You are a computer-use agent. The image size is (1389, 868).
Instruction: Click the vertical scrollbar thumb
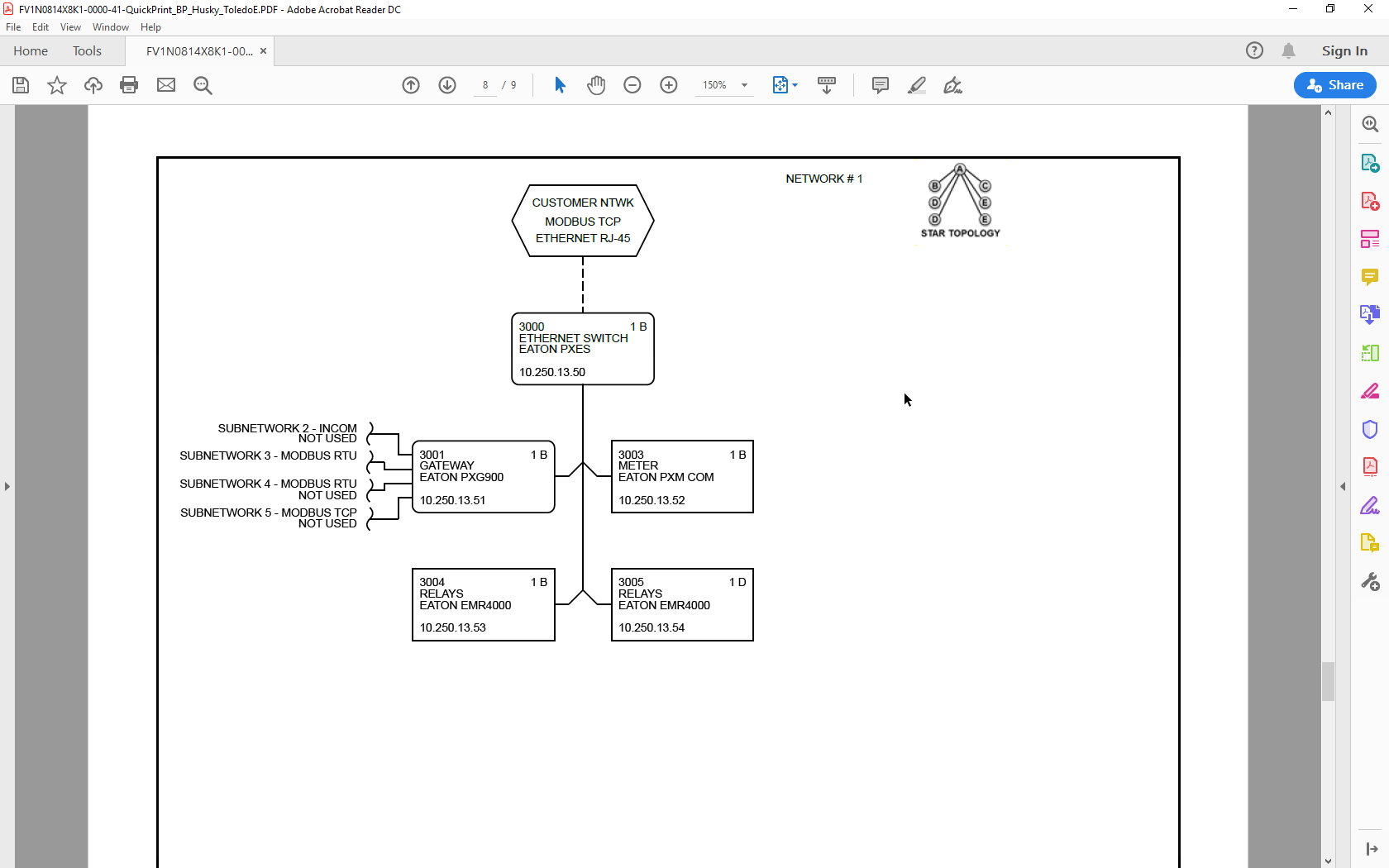tap(1328, 681)
